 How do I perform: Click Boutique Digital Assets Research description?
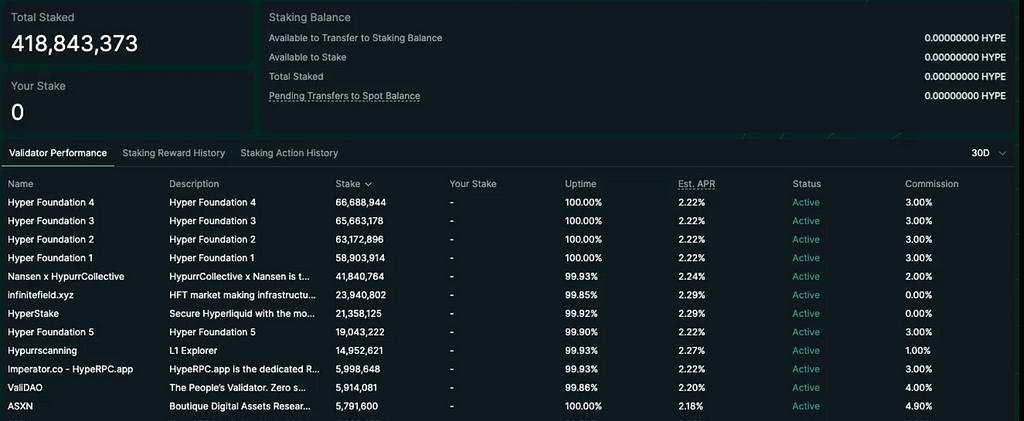[240, 406]
